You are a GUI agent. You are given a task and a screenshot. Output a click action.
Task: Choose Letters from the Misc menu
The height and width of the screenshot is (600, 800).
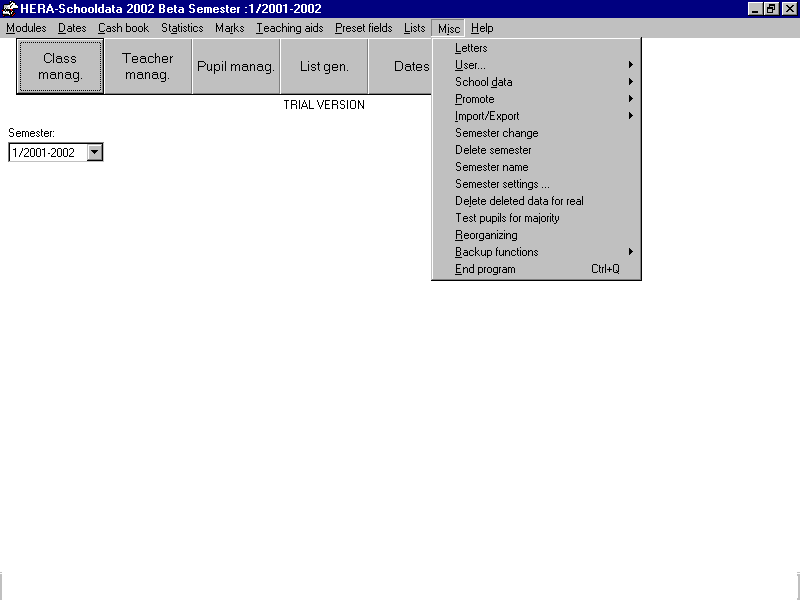tap(536, 48)
